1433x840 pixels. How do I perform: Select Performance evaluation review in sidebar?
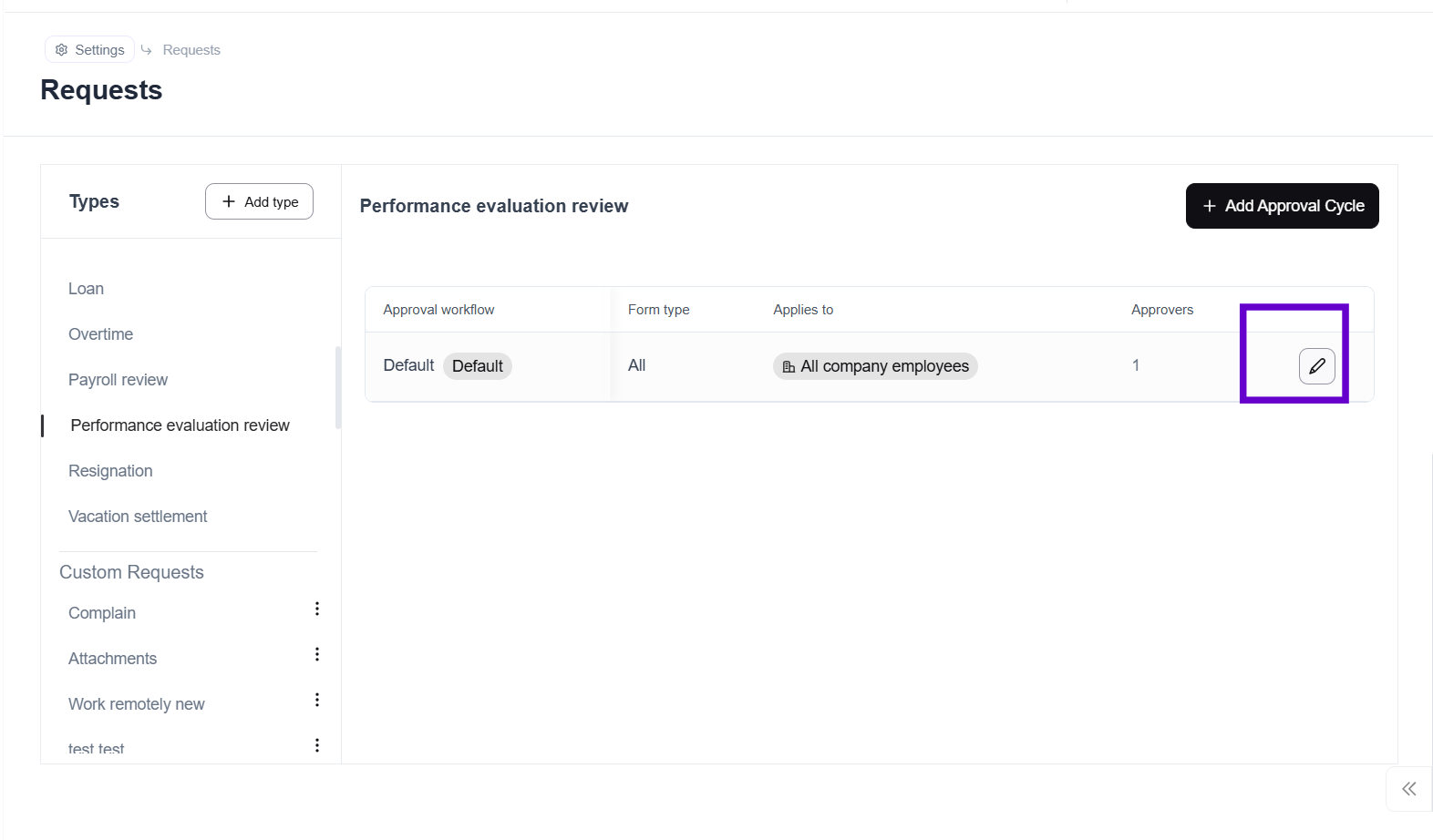180,425
